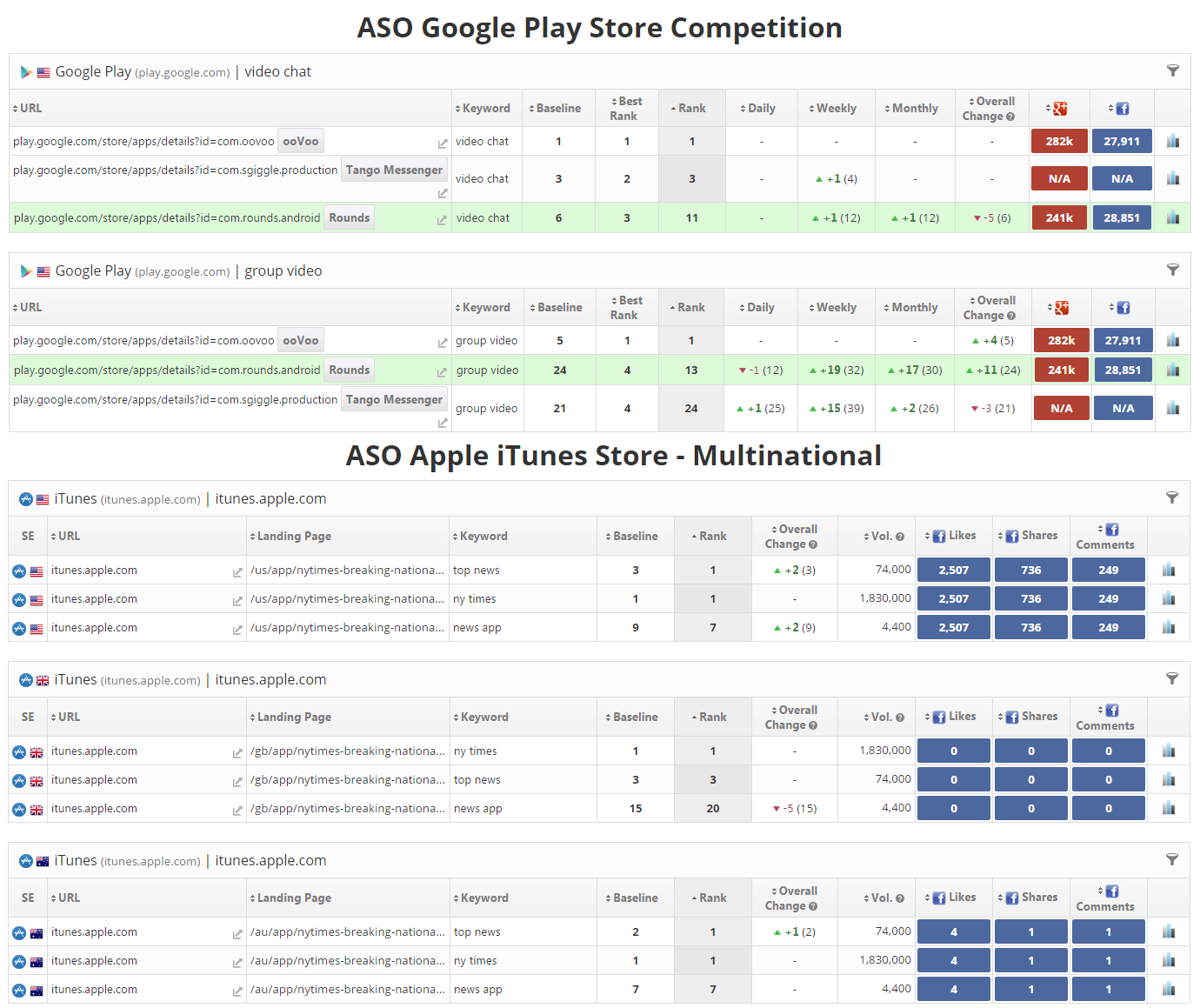Show the chart for ooVoo's group video row

tap(1173, 340)
